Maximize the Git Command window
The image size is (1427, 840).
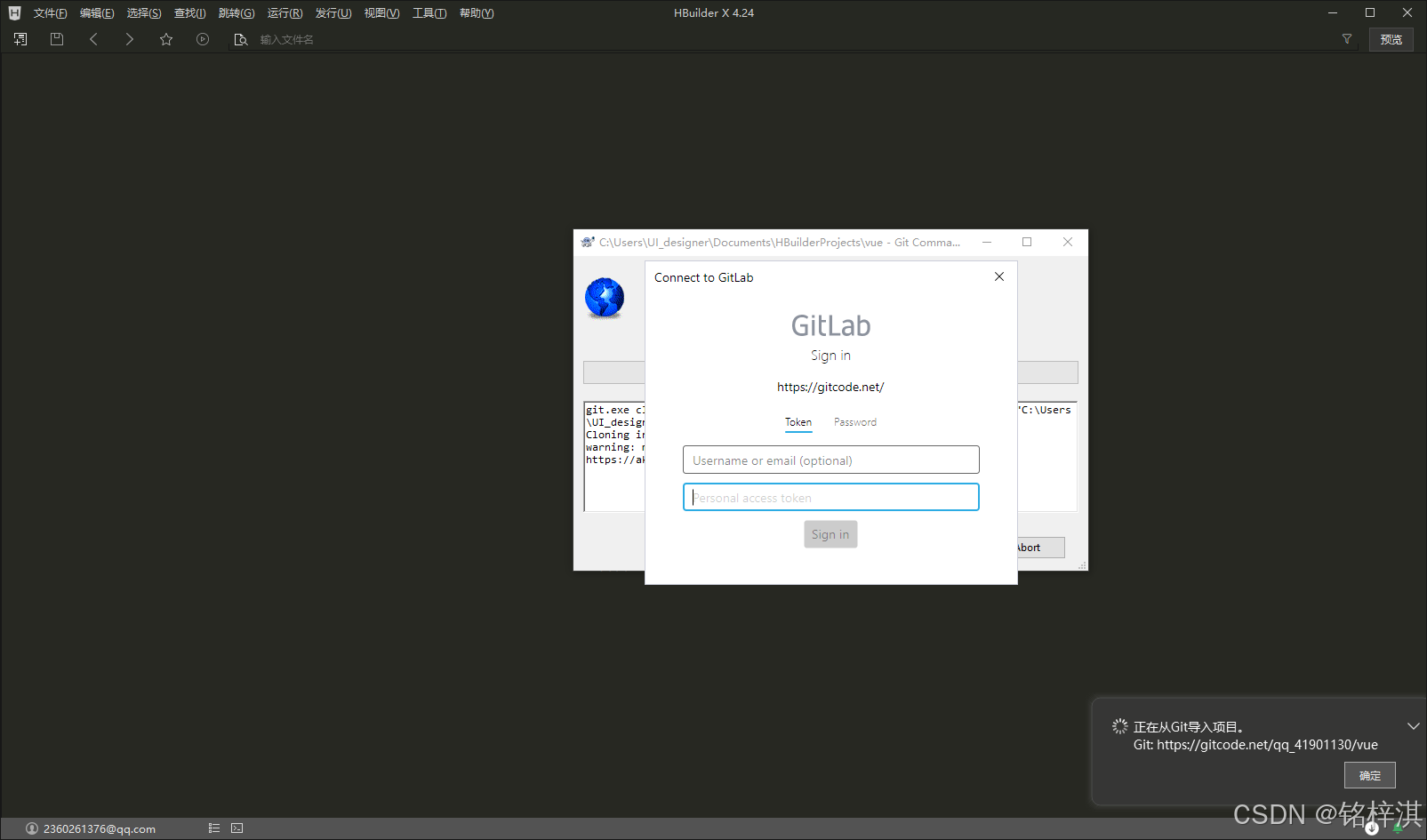1027,242
